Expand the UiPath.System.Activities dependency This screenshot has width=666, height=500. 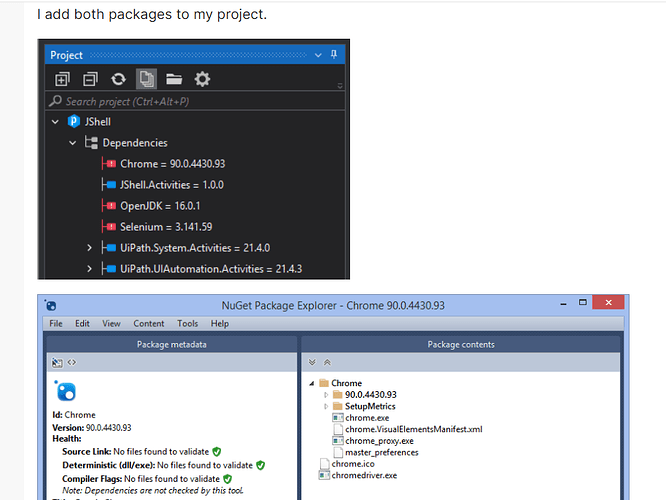89,248
